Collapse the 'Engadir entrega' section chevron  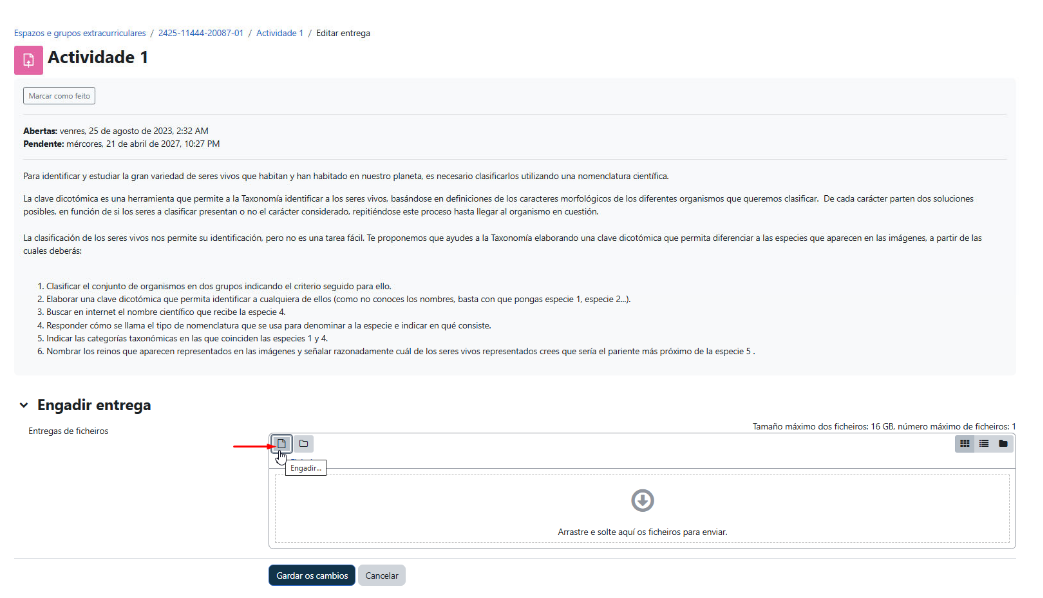(23, 406)
